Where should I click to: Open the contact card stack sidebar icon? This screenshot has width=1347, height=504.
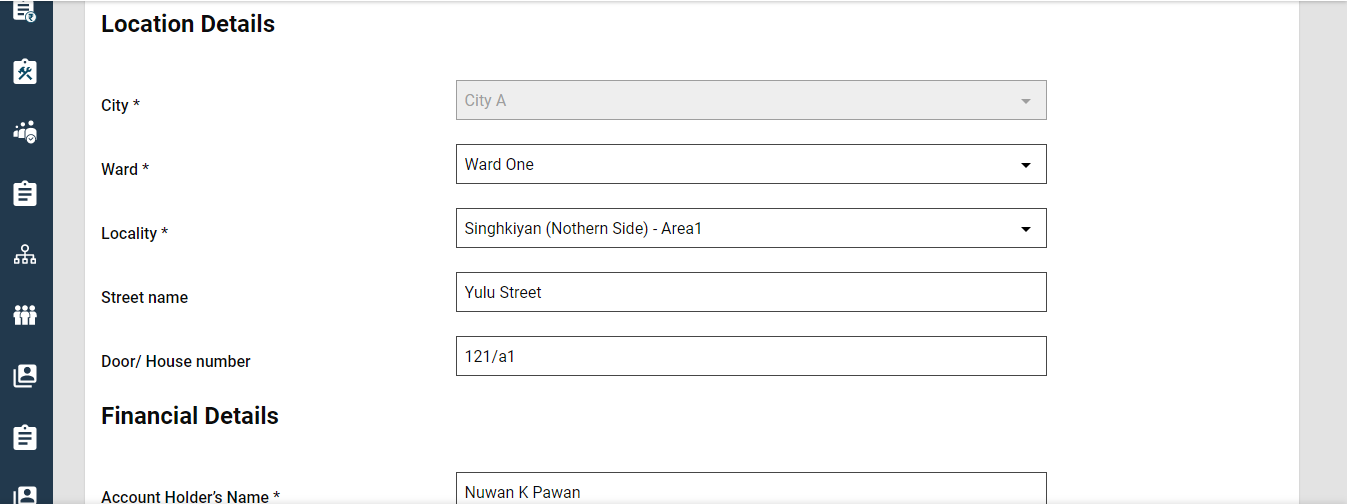25,376
